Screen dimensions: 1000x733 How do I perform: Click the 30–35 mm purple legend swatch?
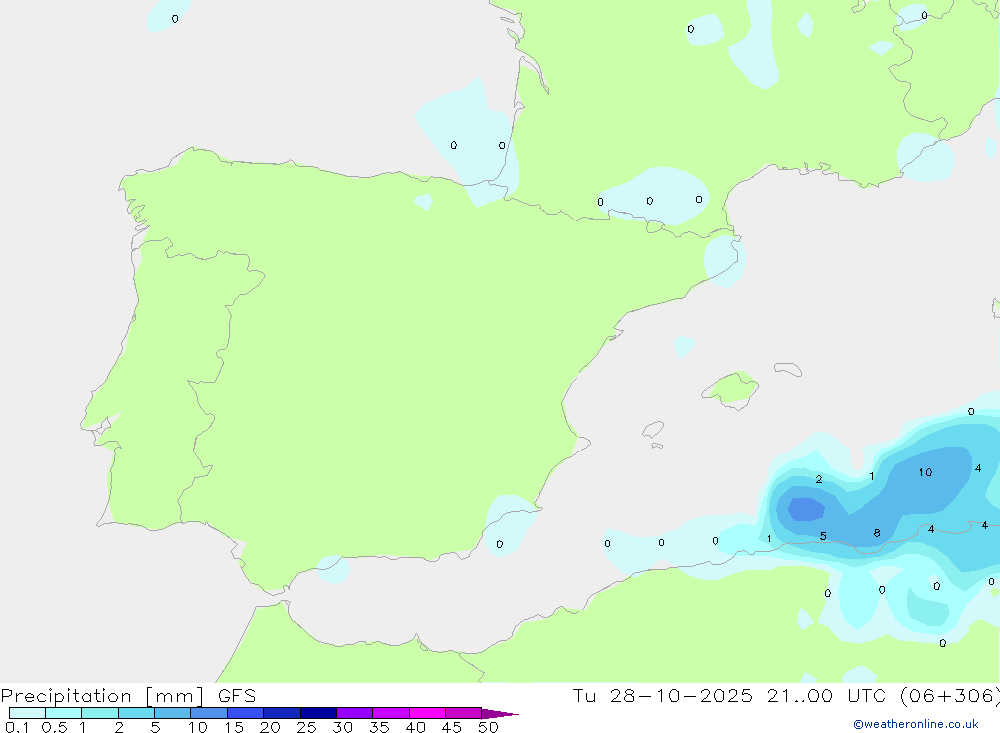point(354,713)
